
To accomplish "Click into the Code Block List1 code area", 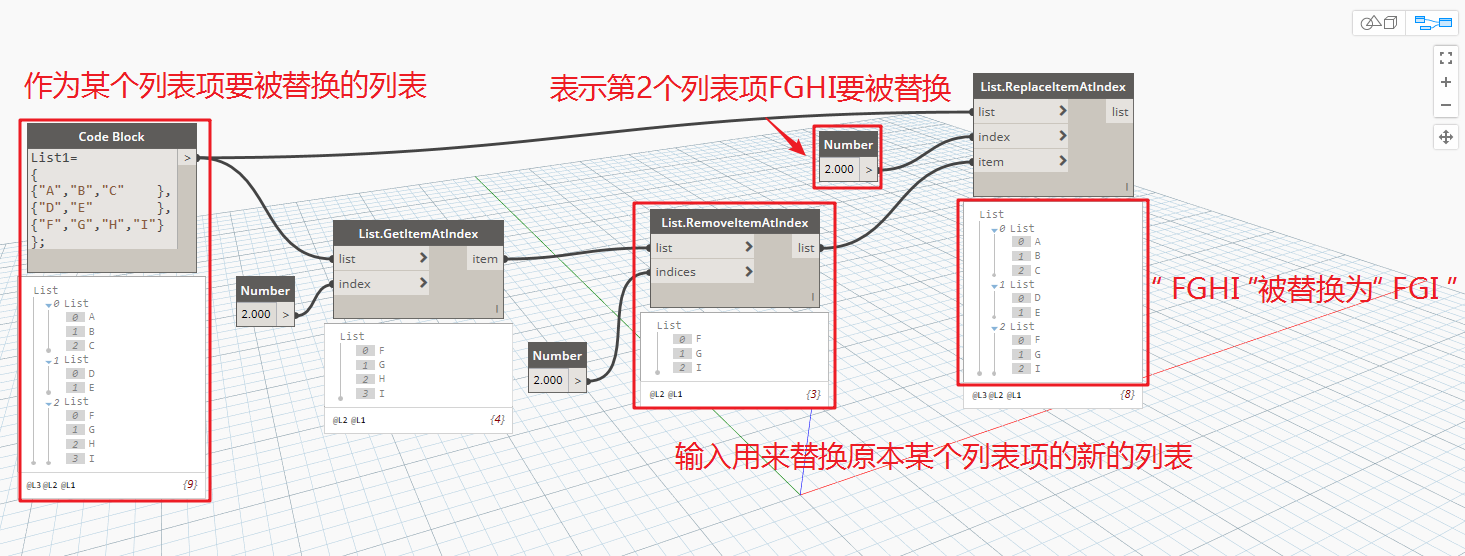I will click(x=102, y=200).
